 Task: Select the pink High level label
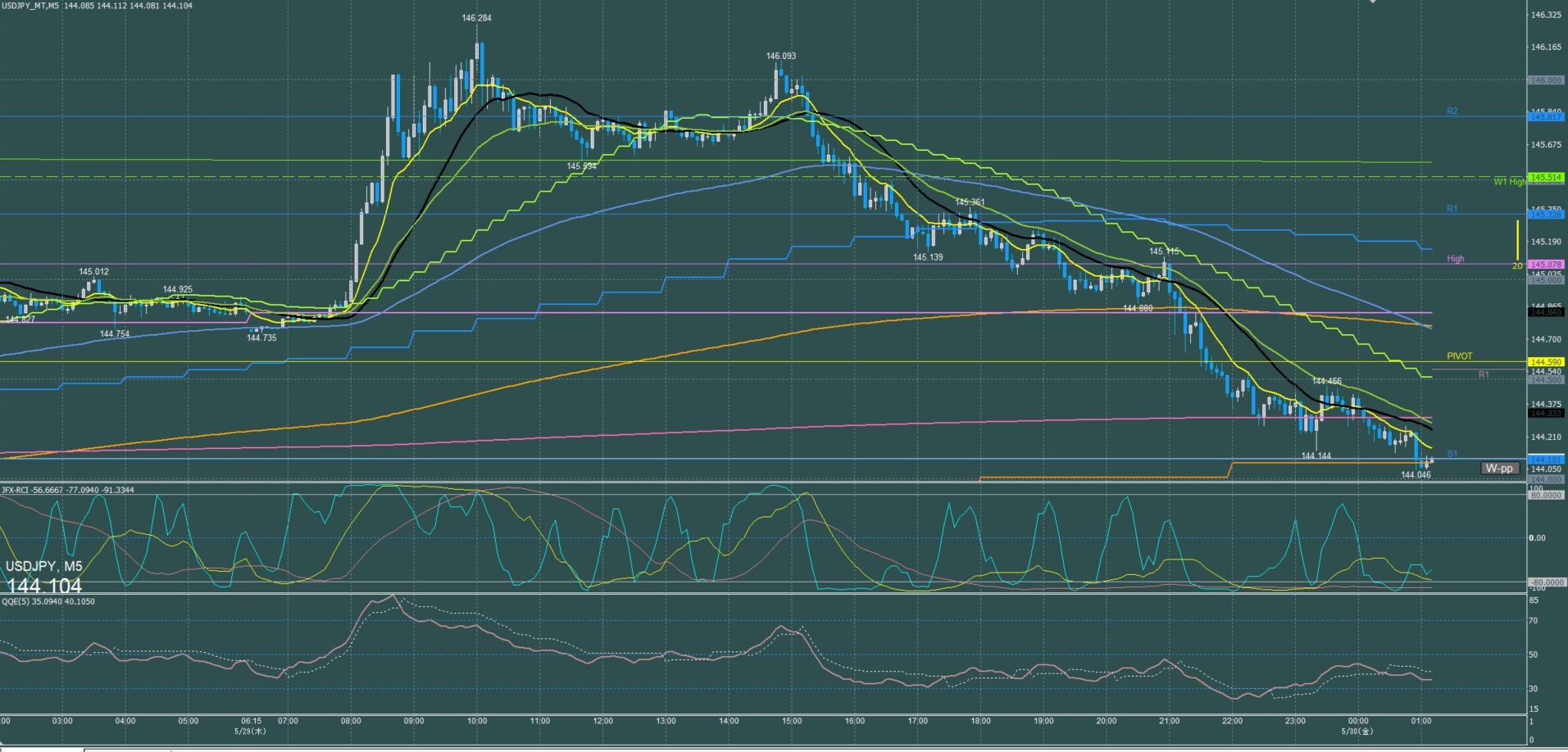click(x=1455, y=259)
